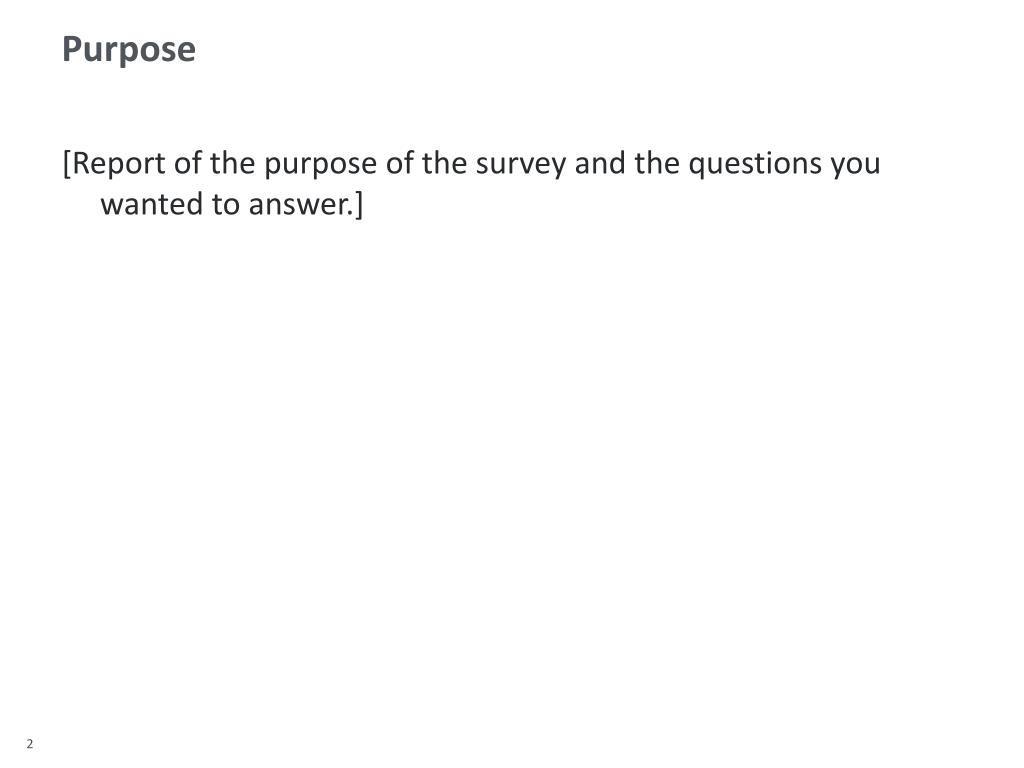This screenshot has height=768, width=1024.
Task: Click the slide number 2
Action: [29, 744]
